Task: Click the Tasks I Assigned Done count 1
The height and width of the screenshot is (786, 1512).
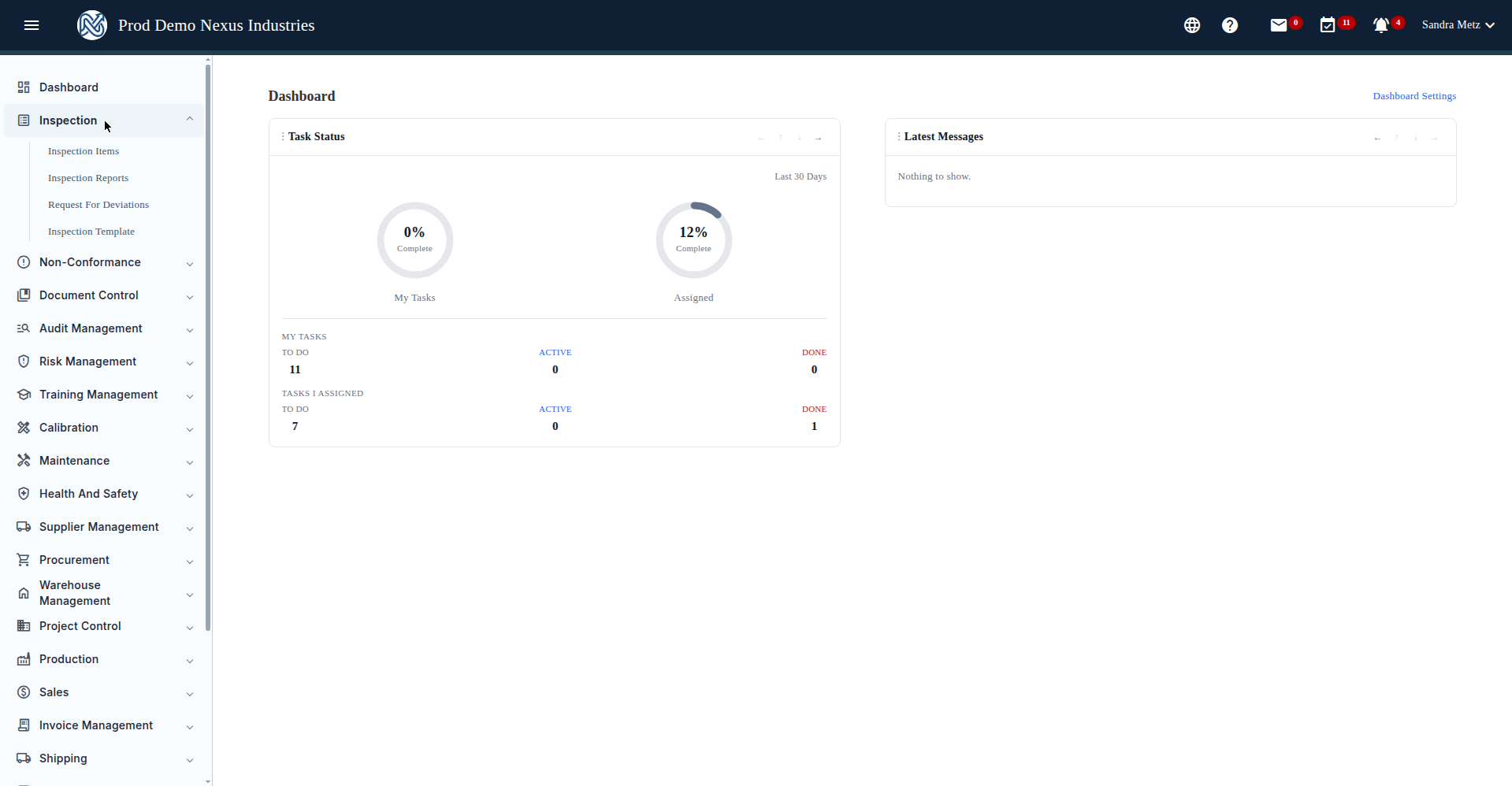Action: click(x=814, y=426)
